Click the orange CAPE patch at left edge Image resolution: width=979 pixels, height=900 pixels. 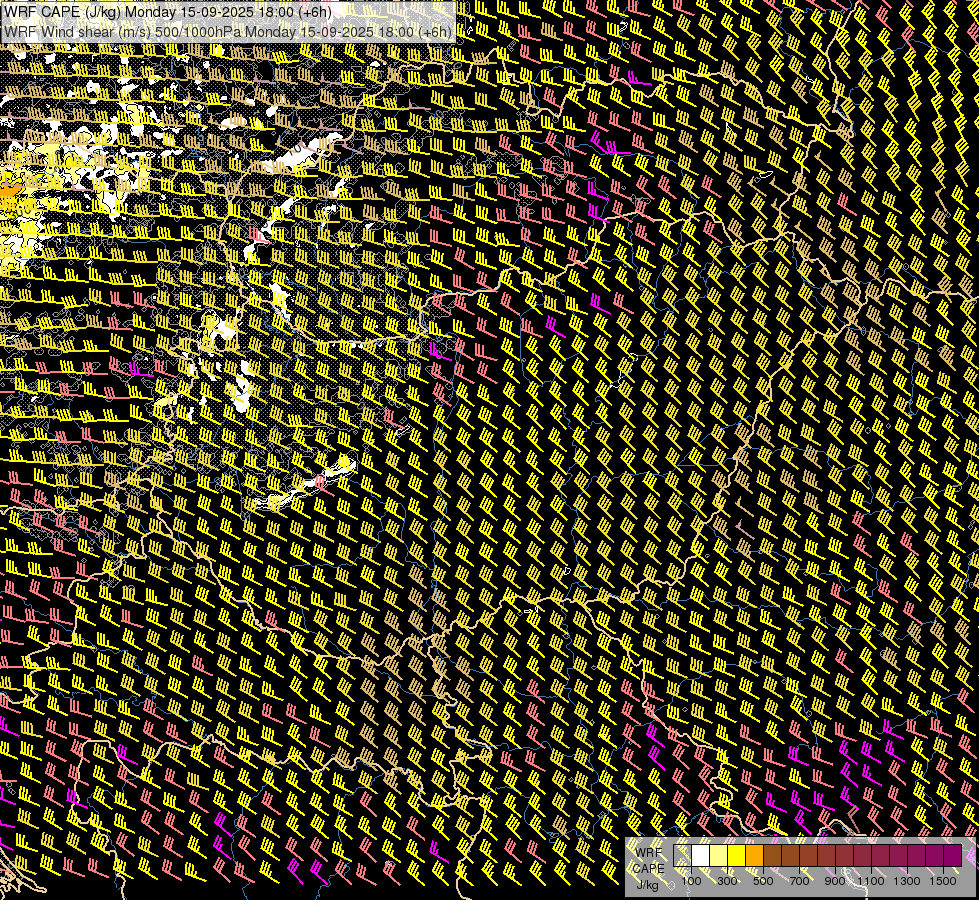coord(7,190)
